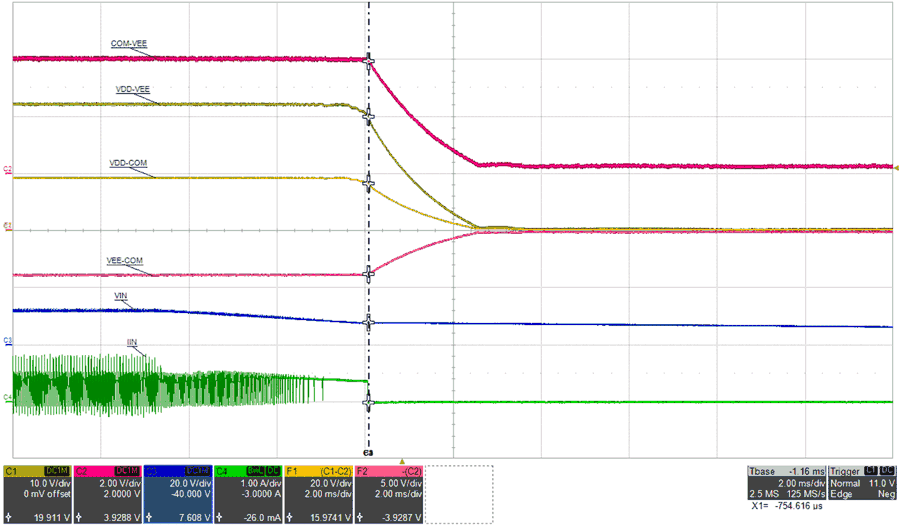Click the C2 ground level indicator
Image resolution: width=900 pixels, height=525 pixels.
tap(7, 170)
